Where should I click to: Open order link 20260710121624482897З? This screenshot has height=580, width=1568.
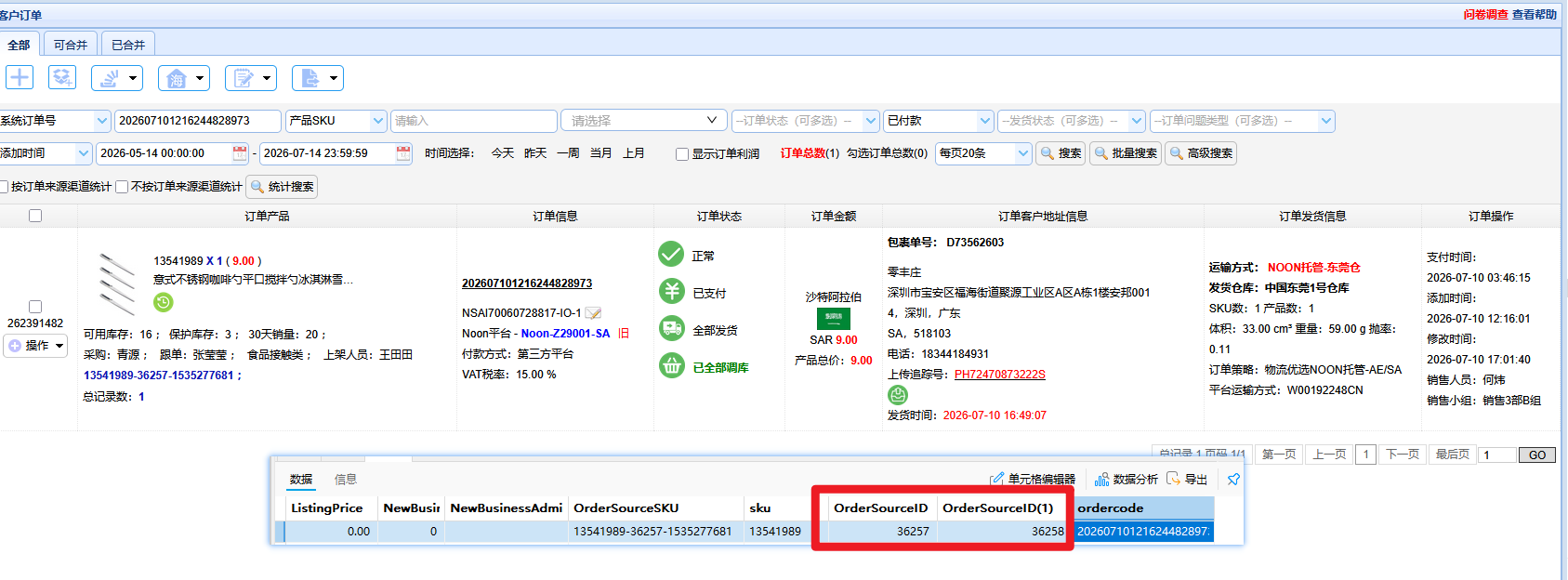[527, 283]
